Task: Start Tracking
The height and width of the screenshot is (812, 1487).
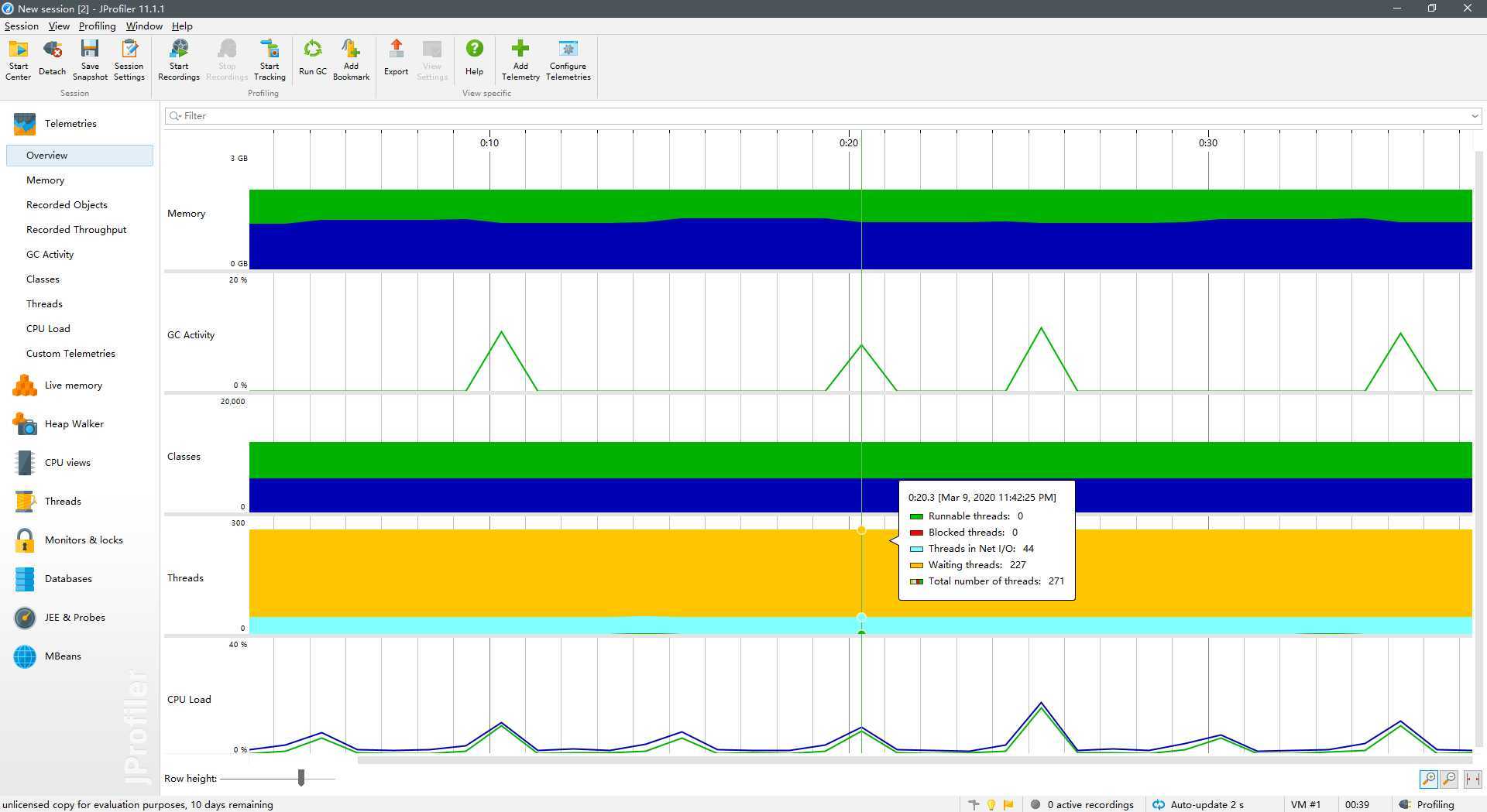Action: 270,60
